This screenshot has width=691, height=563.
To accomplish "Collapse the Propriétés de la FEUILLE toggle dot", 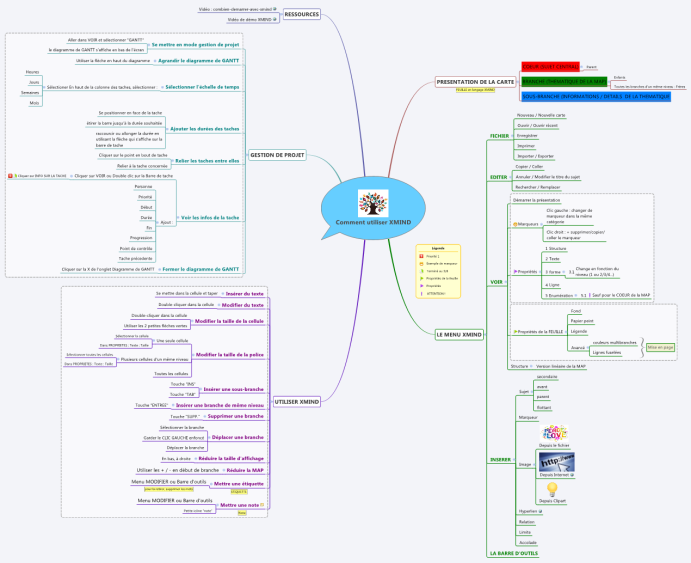I will pyautogui.click(x=565, y=332).
